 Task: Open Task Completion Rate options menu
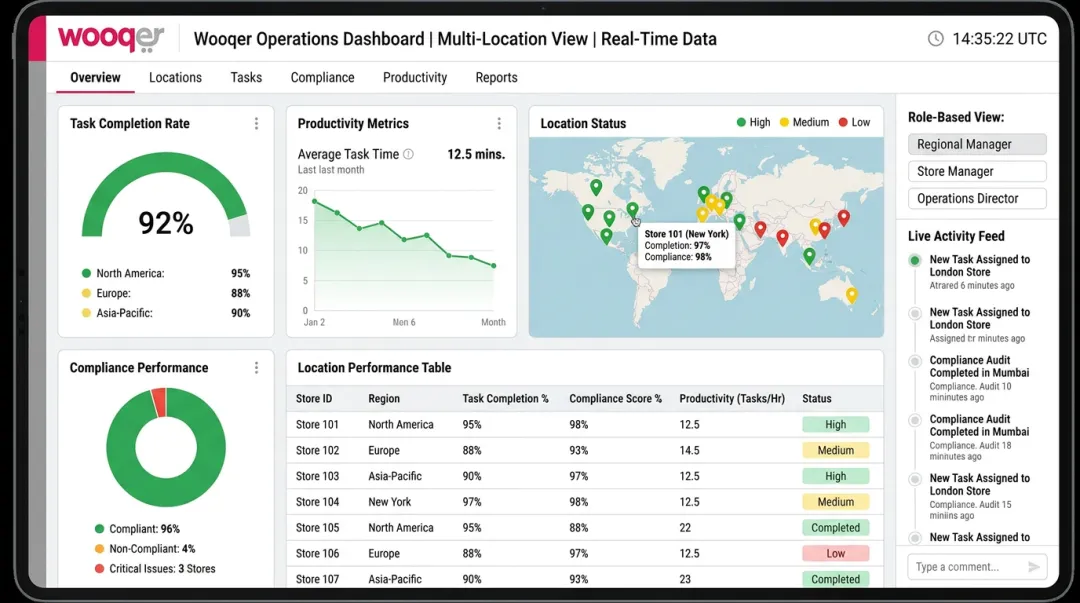(256, 123)
